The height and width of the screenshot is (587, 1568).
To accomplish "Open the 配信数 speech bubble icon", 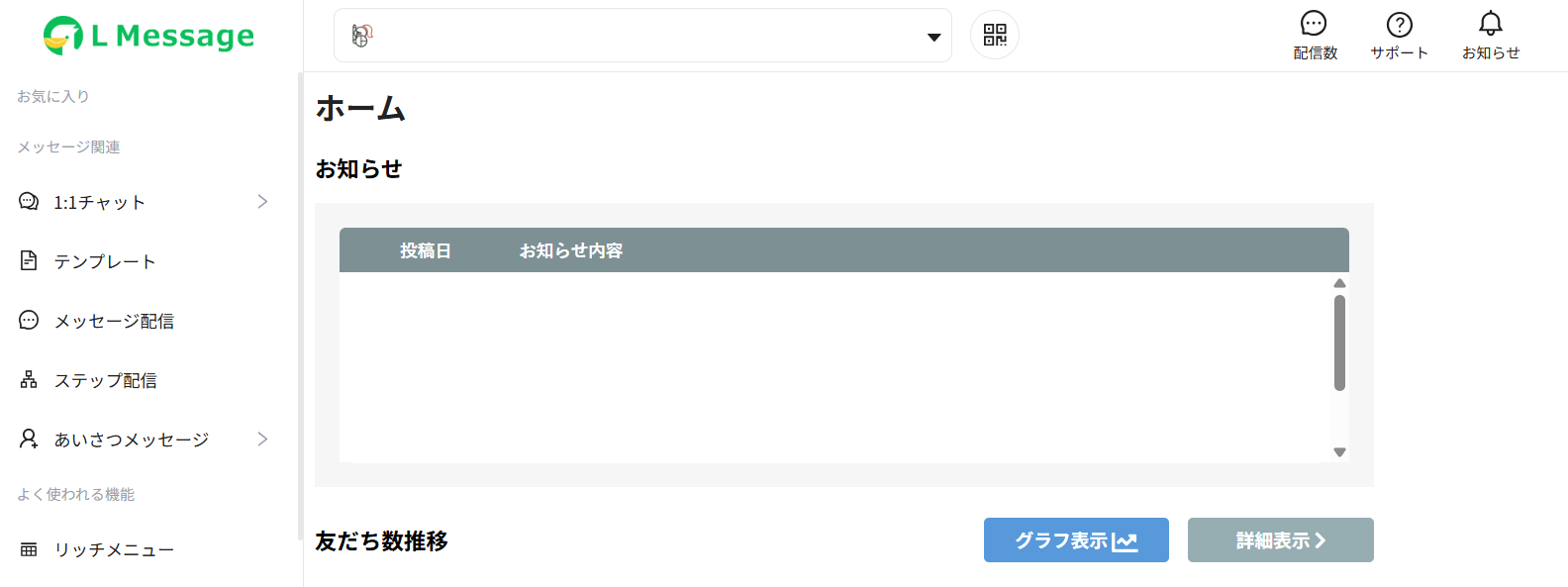I will pyautogui.click(x=1314, y=23).
